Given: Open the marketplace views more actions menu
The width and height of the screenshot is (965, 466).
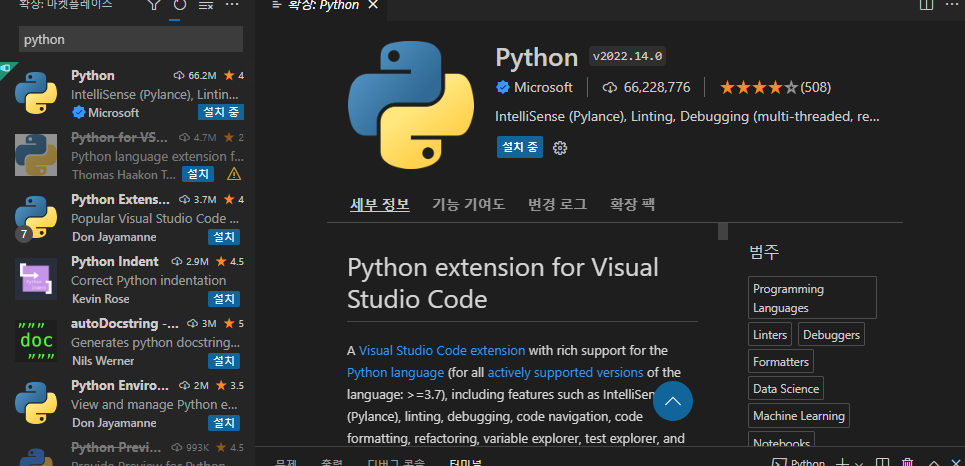Looking at the screenshot, I should (231, 5).
